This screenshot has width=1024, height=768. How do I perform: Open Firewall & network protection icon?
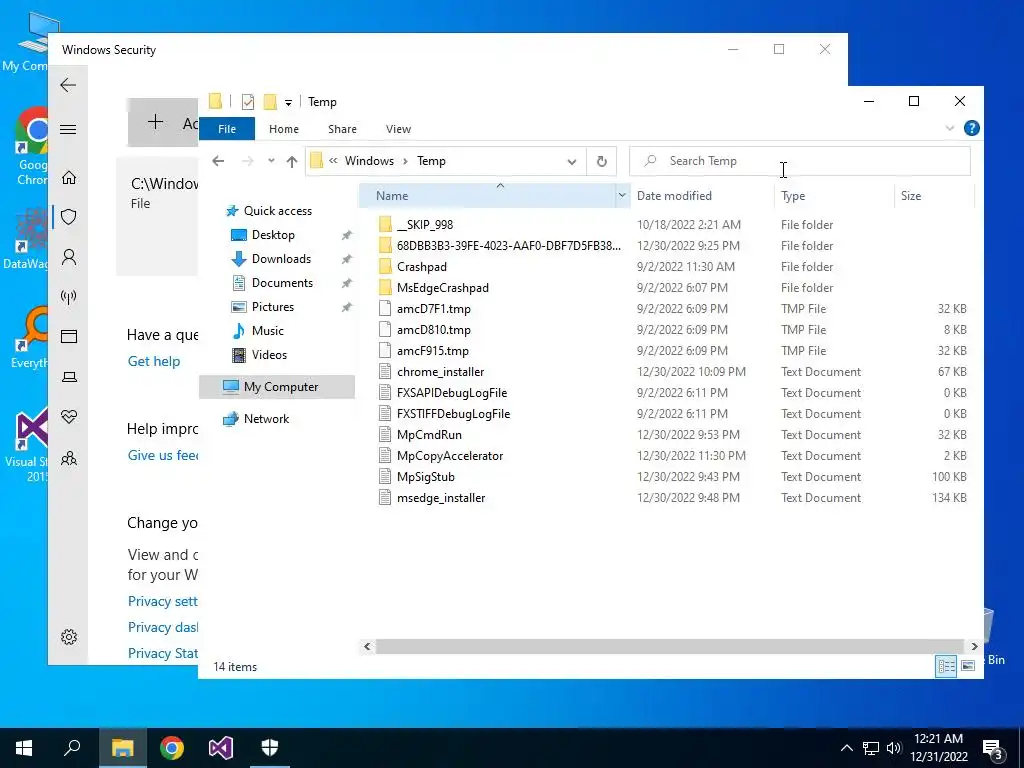69,297
